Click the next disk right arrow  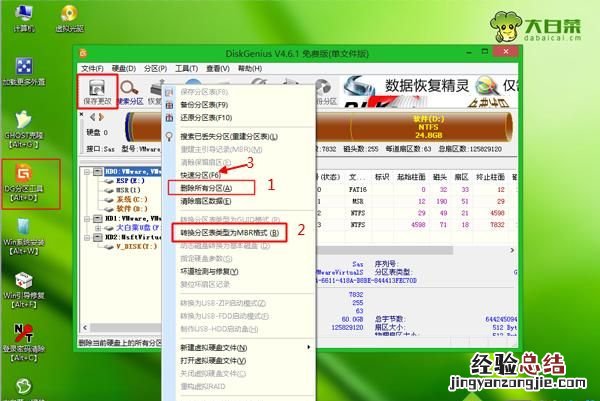point(101,117)
